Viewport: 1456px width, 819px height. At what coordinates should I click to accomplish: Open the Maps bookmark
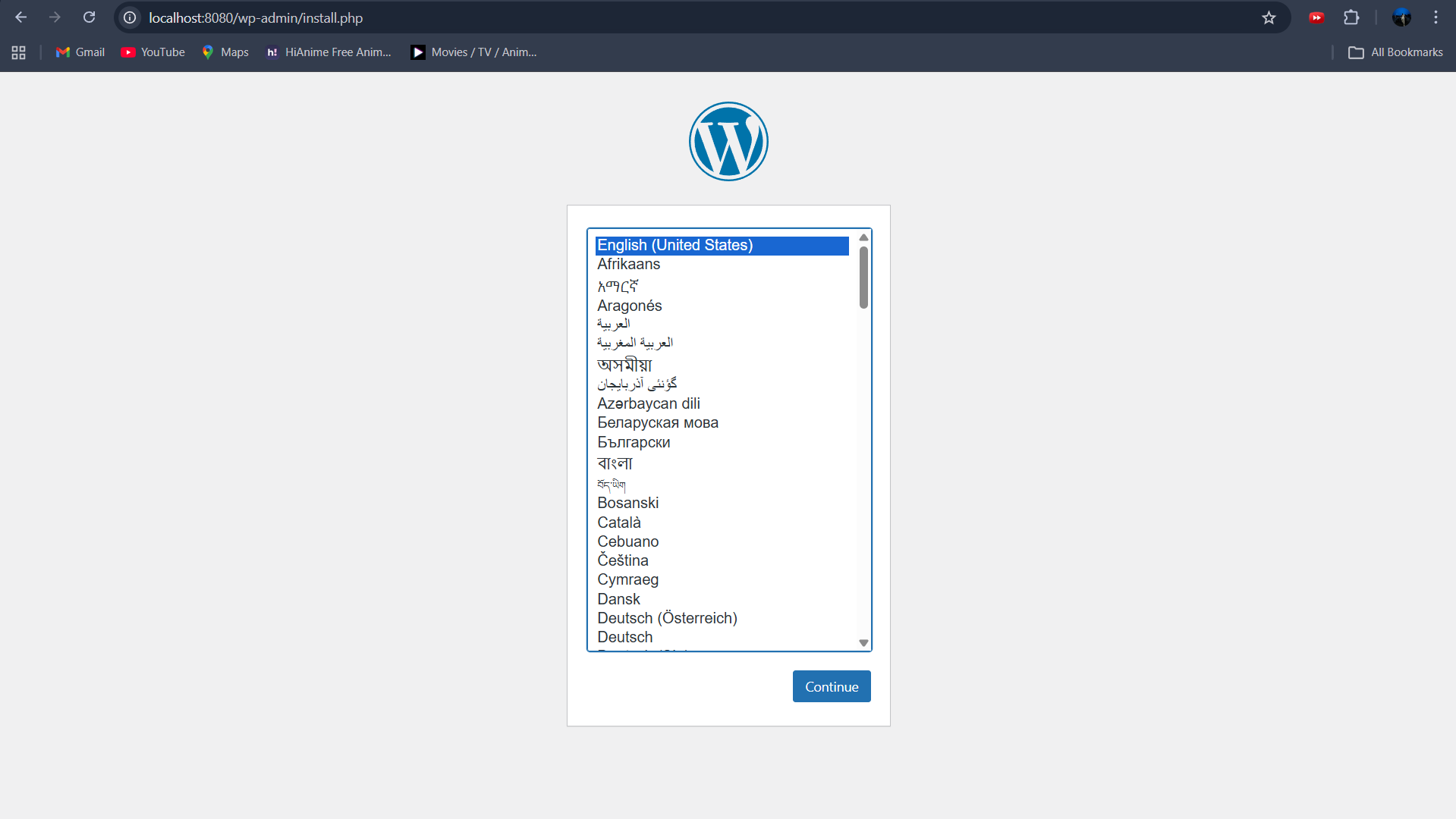(x=225, y=52)
